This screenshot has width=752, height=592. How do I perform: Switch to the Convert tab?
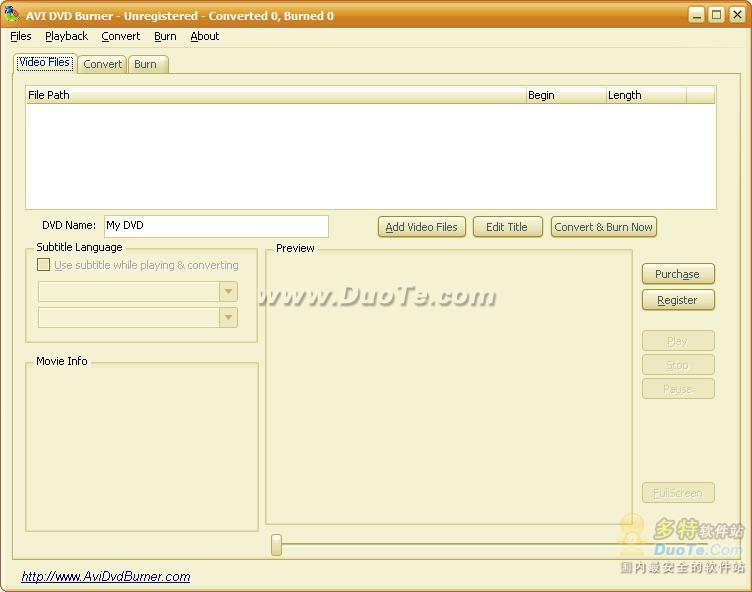pos(102,64)
